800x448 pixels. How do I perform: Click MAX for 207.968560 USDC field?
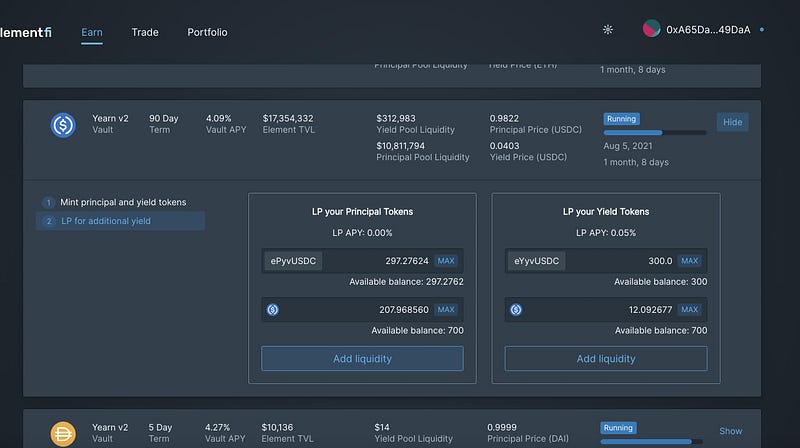click(x=445, y=310)
